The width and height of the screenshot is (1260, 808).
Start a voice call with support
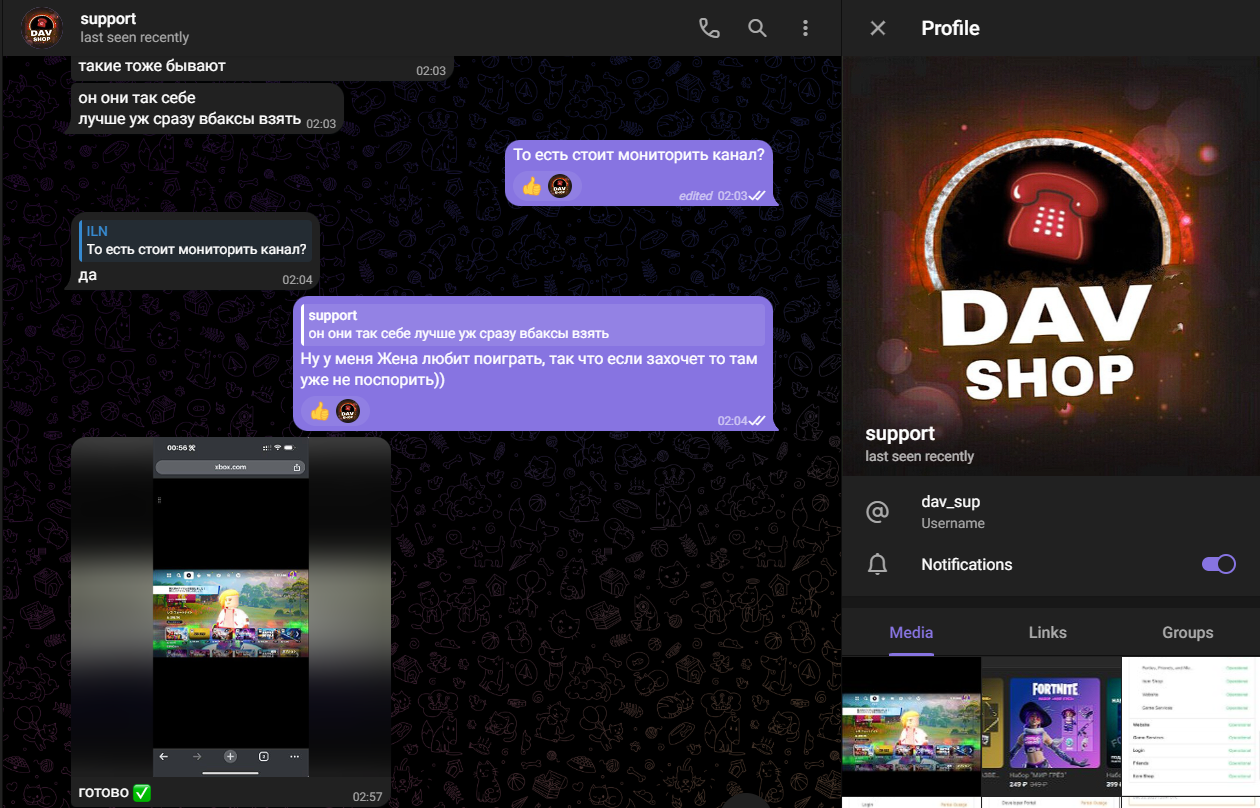(x=709, y=28)
